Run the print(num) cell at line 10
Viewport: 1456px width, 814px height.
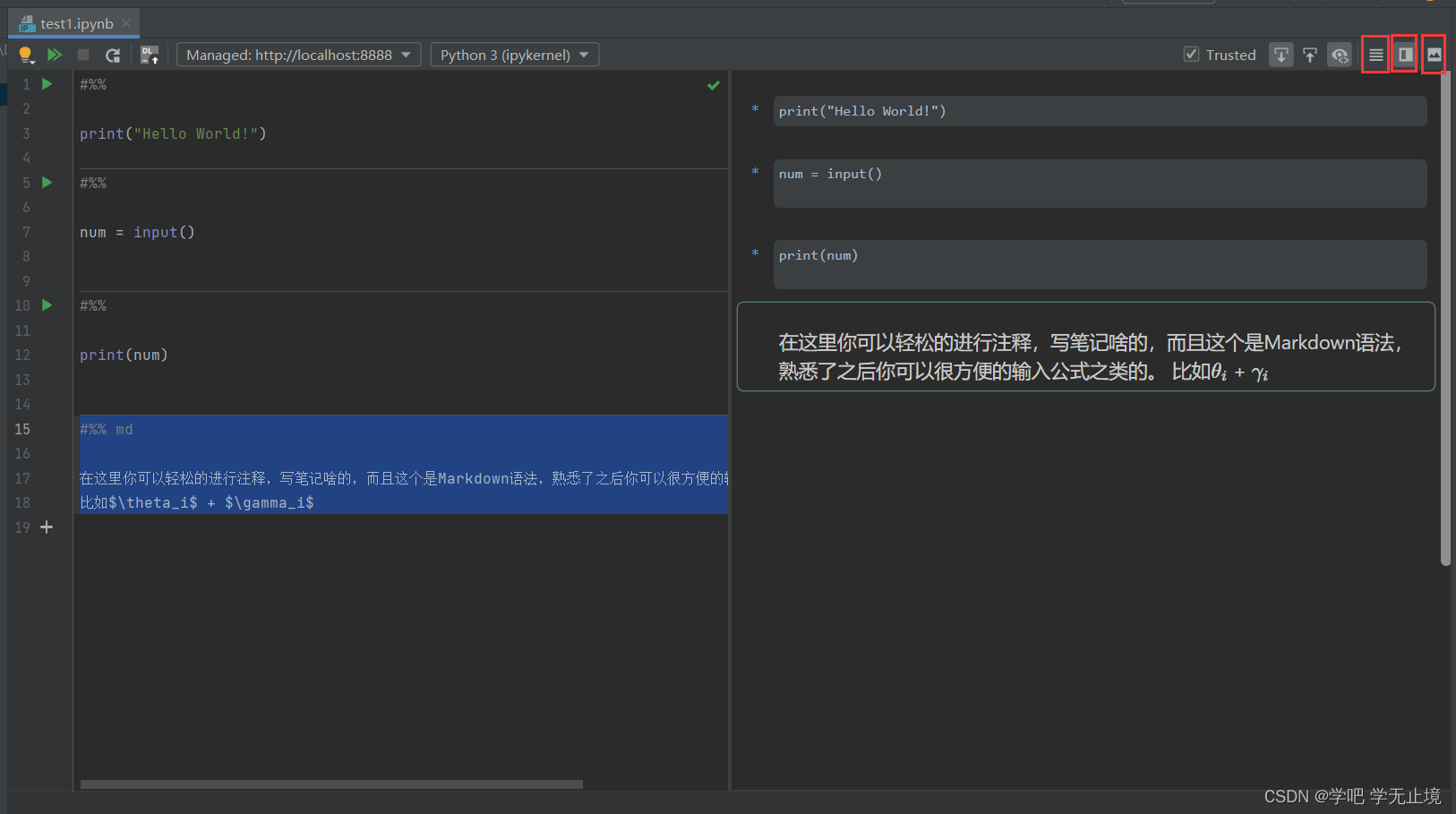point(47,305)
